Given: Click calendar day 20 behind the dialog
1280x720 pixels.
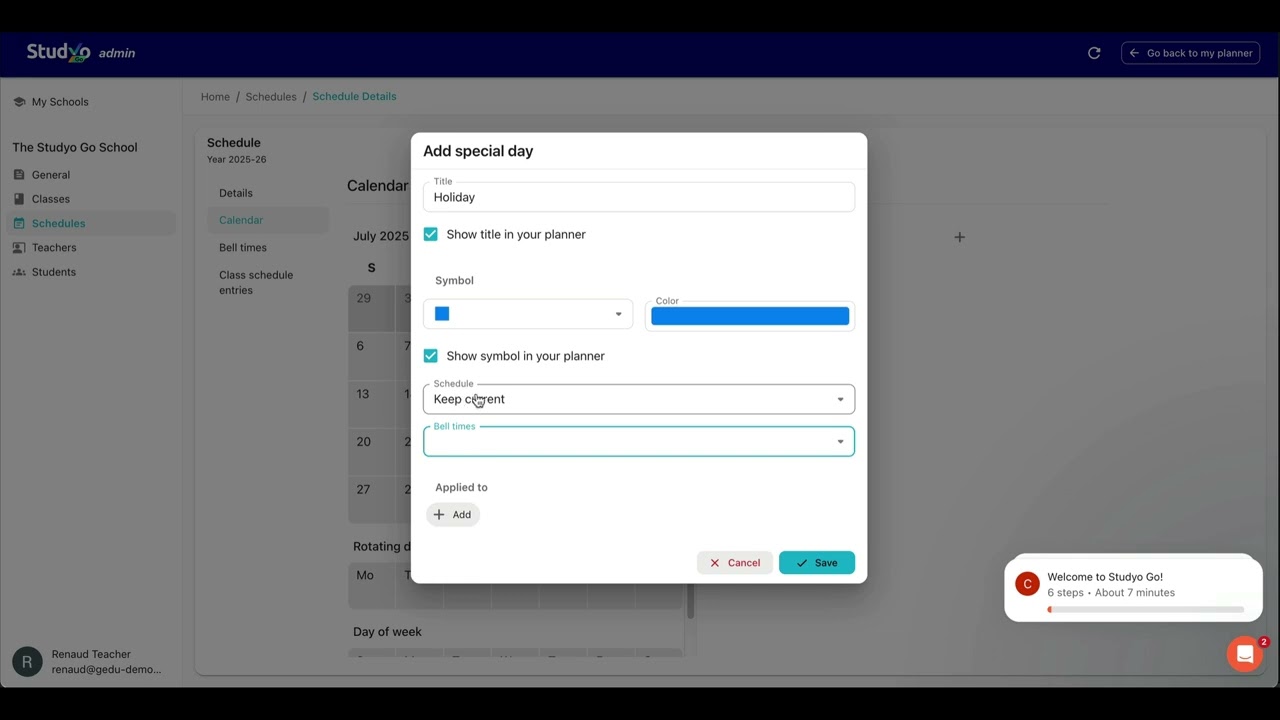Looking at the screenshot, I should (x=372, y=451).
